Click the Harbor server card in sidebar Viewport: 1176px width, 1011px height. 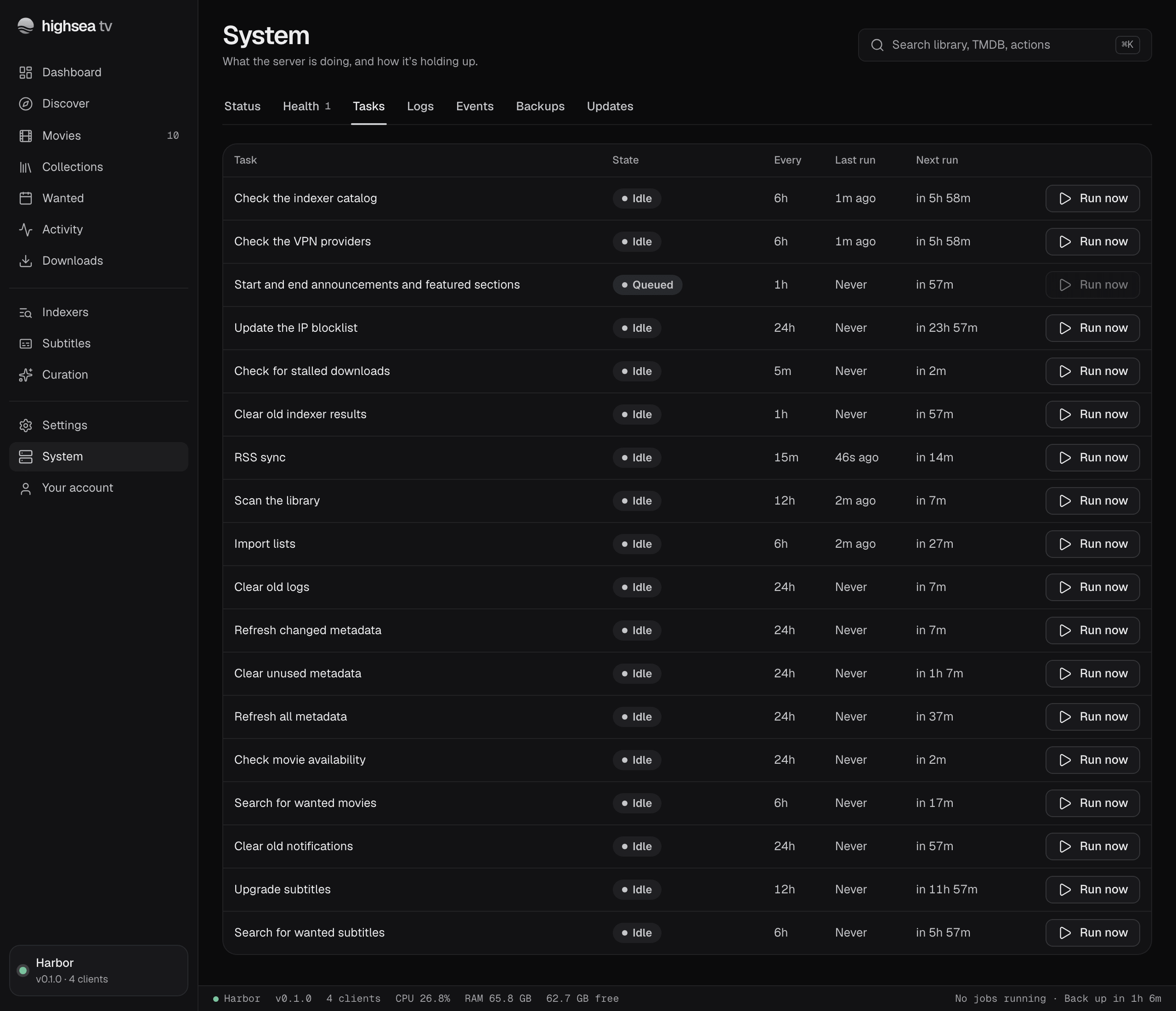99,970
